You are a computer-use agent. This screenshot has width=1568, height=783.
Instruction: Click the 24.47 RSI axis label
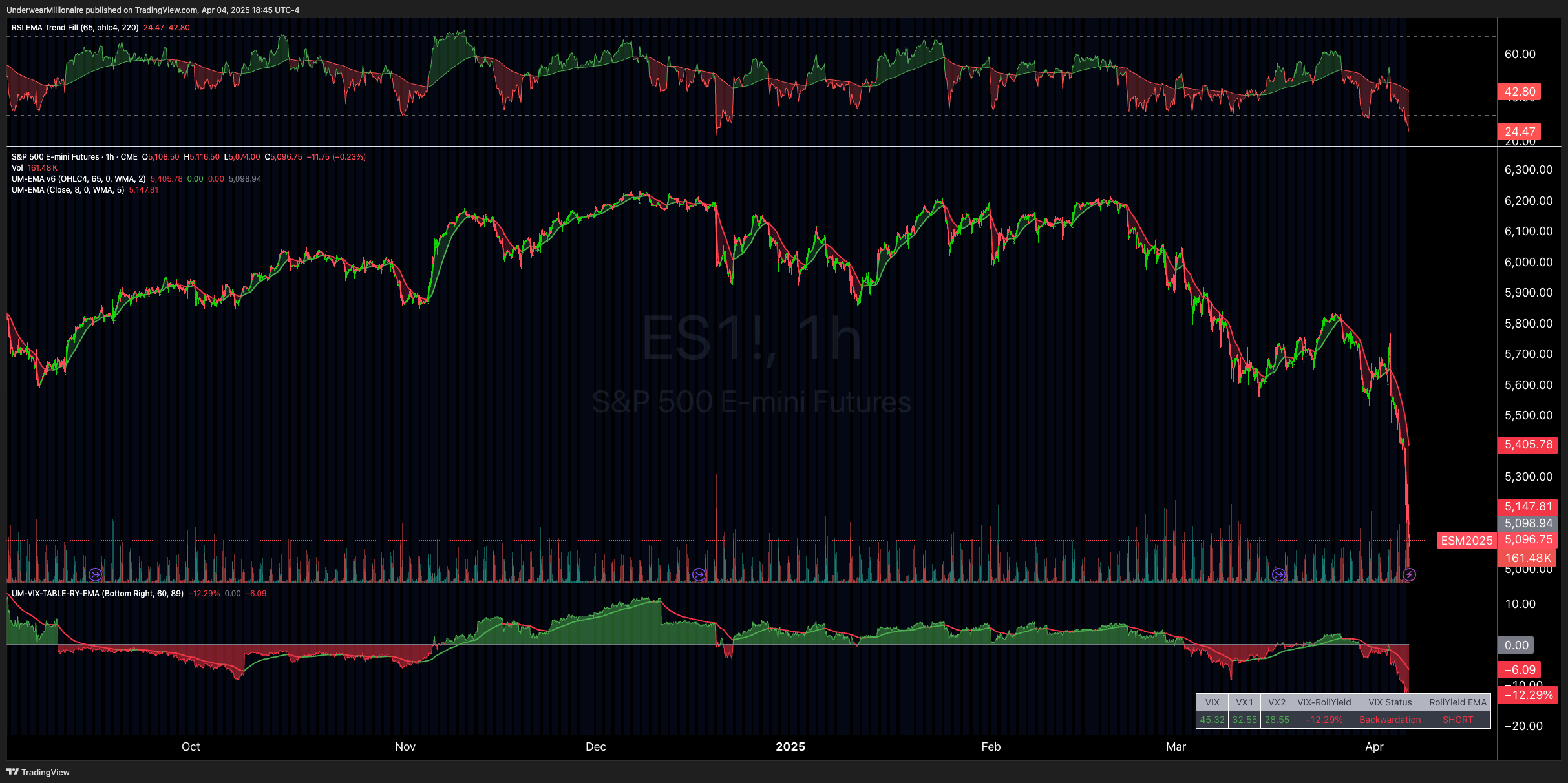(1520, 132)
